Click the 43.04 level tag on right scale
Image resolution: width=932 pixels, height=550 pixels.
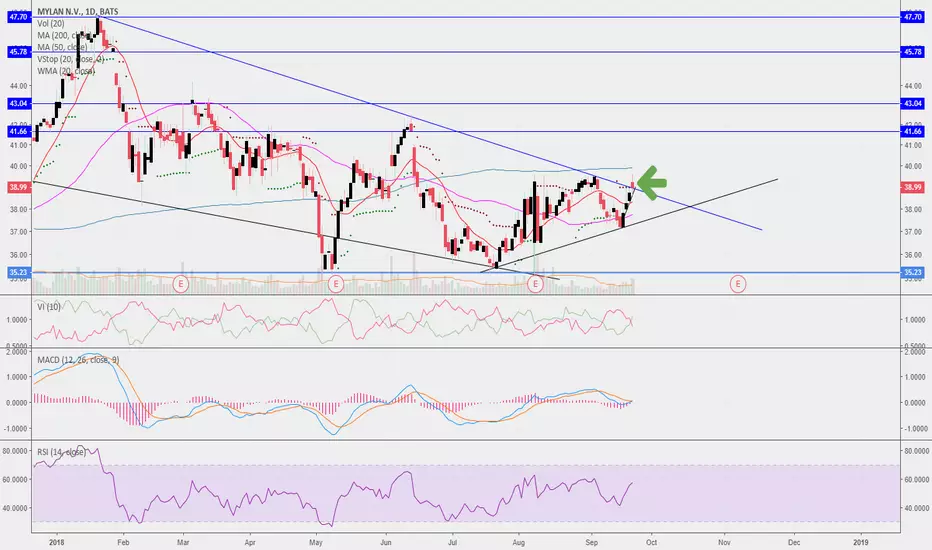(x=912, y=103)
